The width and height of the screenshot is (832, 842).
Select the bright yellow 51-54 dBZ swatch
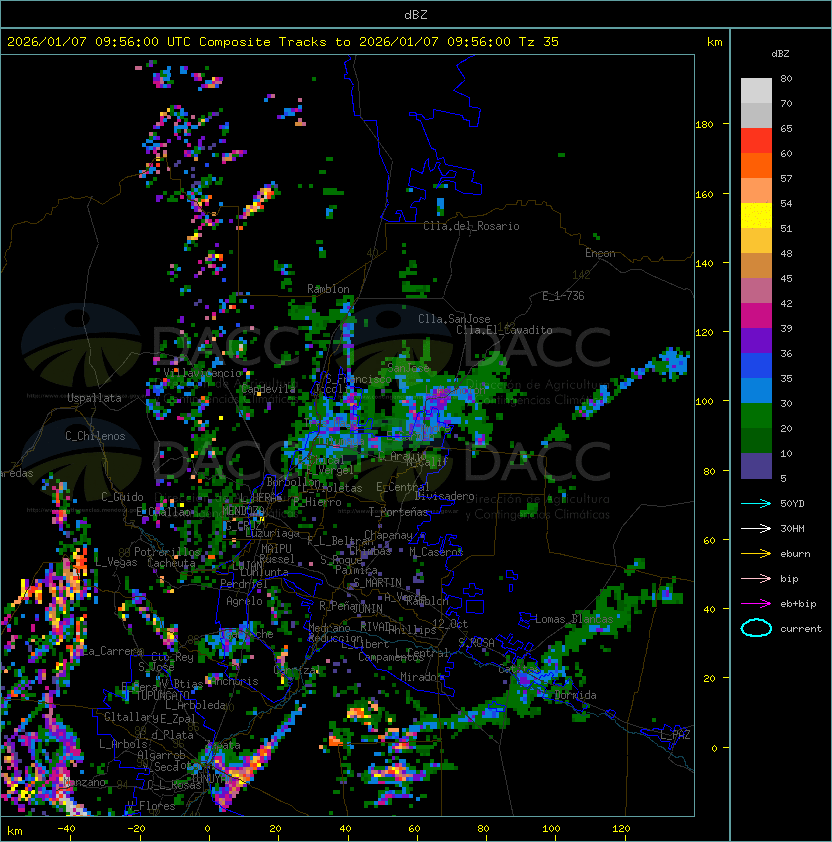tap(756, 216)
